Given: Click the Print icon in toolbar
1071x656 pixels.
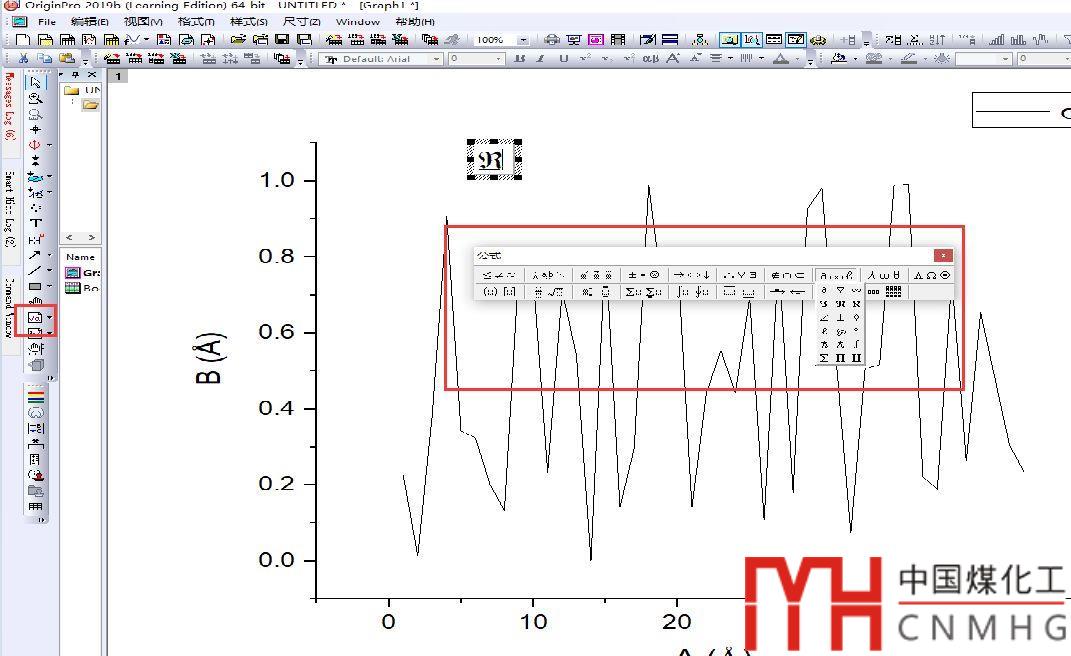Looking at the screenshot, I should pyautogui.click(x=552, y=40).
